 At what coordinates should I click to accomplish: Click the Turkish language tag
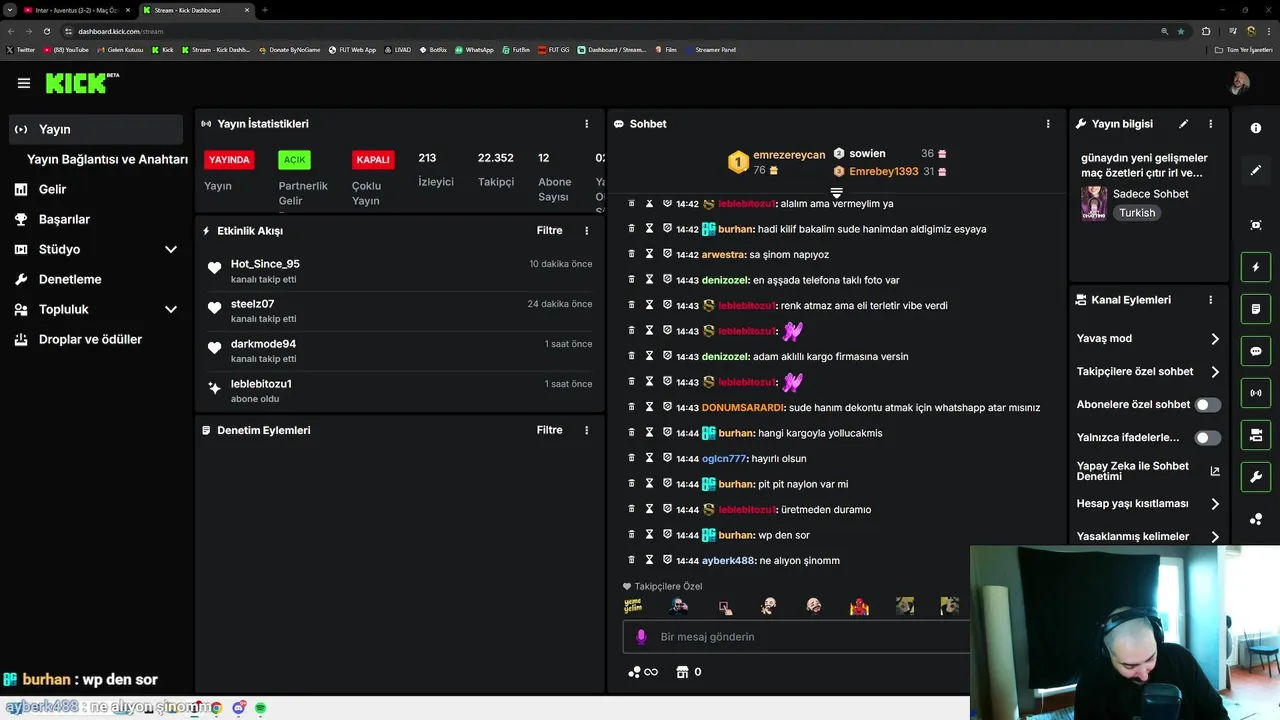(x=1137, y=213)
